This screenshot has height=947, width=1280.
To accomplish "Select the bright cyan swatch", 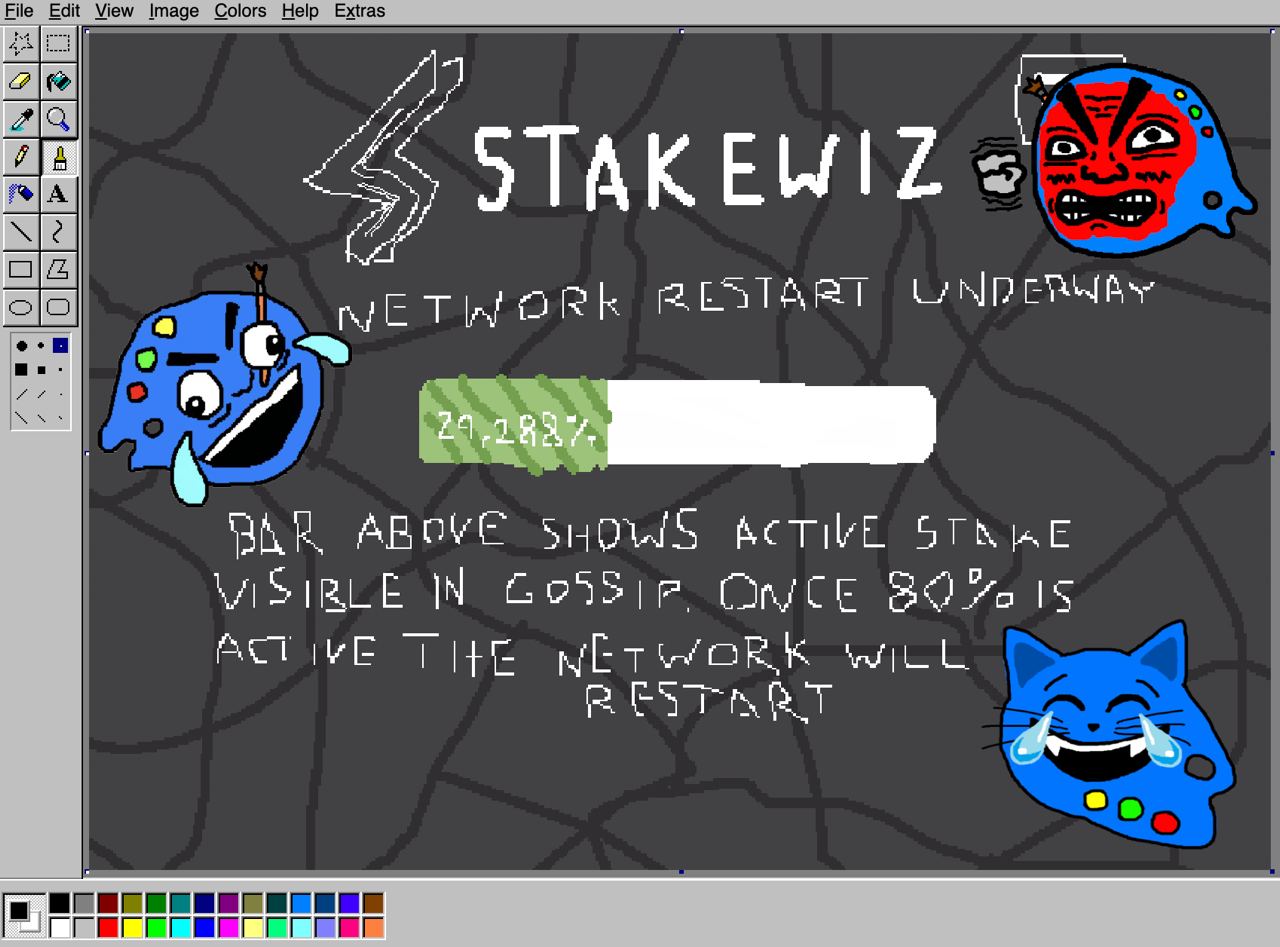I will (x=180, y=928).
